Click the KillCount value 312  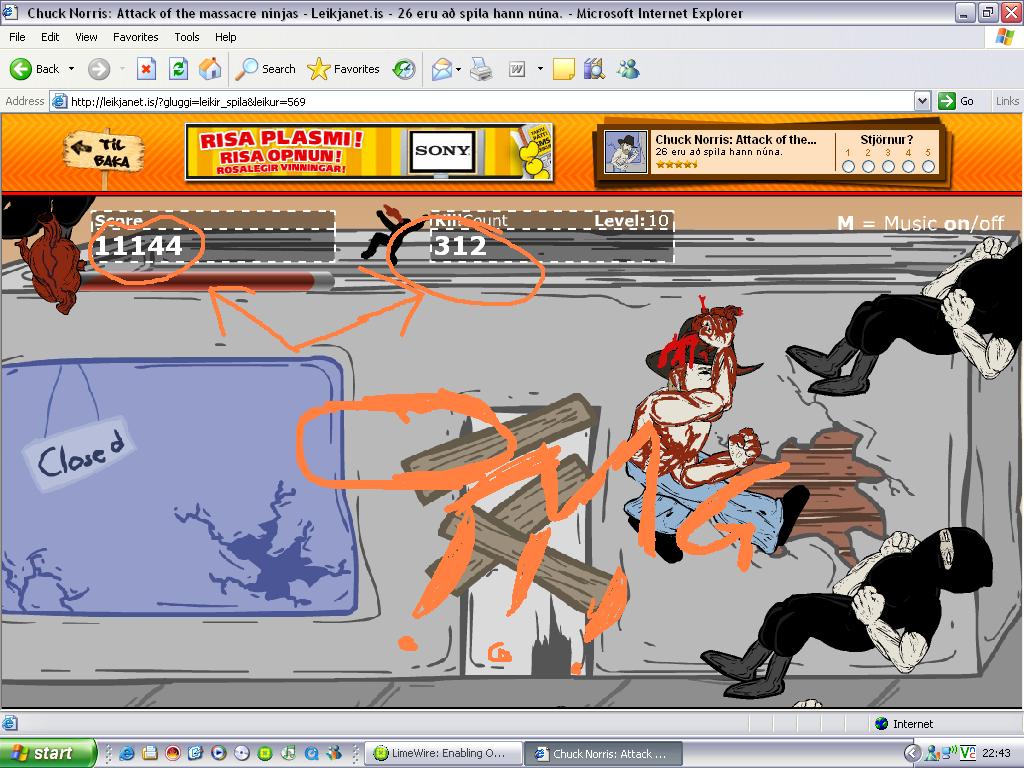pos(460,246)
